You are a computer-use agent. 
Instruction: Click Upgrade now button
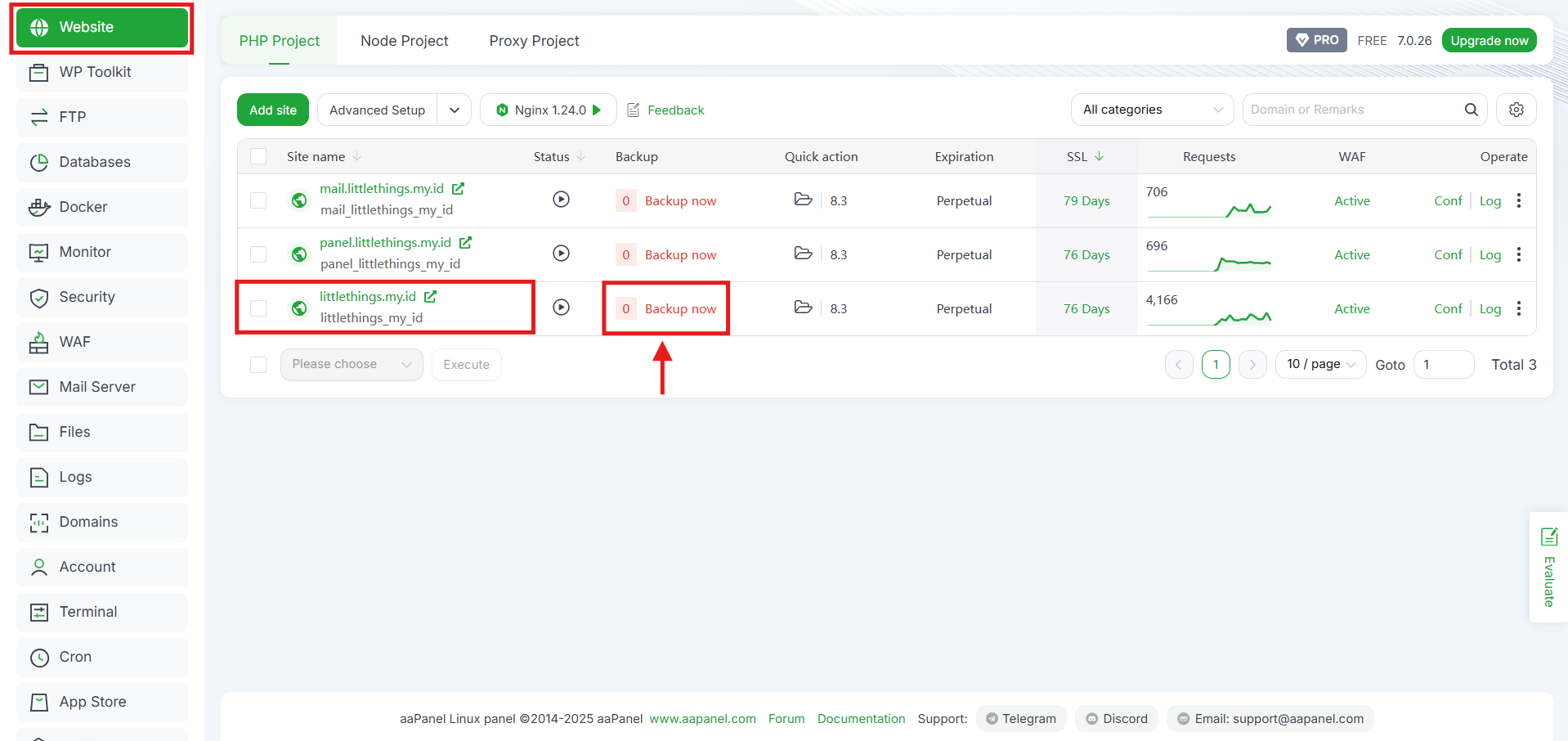[x=1489, y=40]
